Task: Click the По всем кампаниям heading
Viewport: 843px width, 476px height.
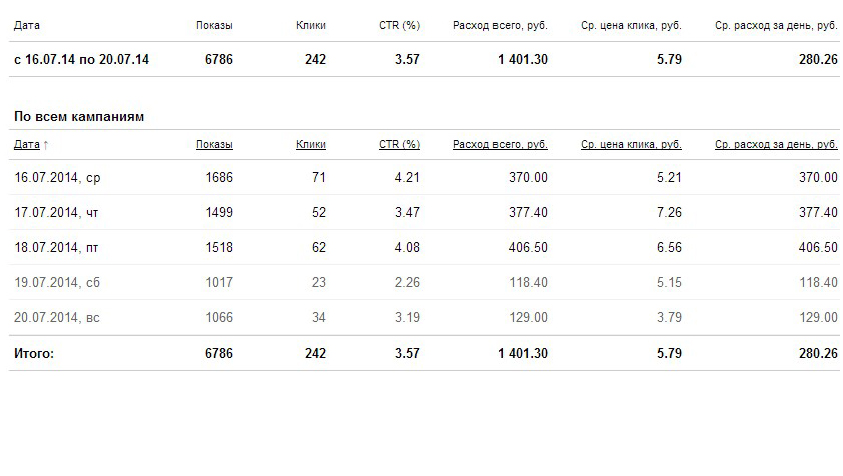Action: pyautogui.click(x=79, y=117)
